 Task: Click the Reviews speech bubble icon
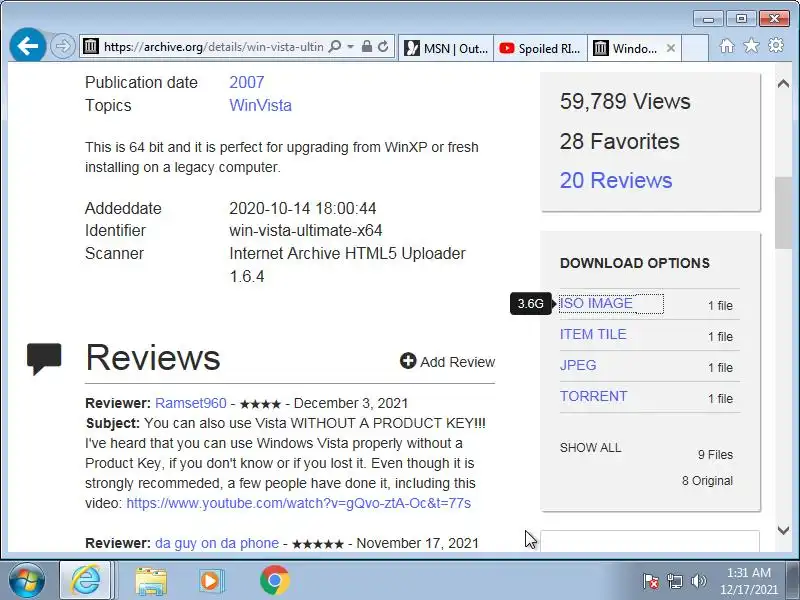pyautogui.click(x=44, y=359)
